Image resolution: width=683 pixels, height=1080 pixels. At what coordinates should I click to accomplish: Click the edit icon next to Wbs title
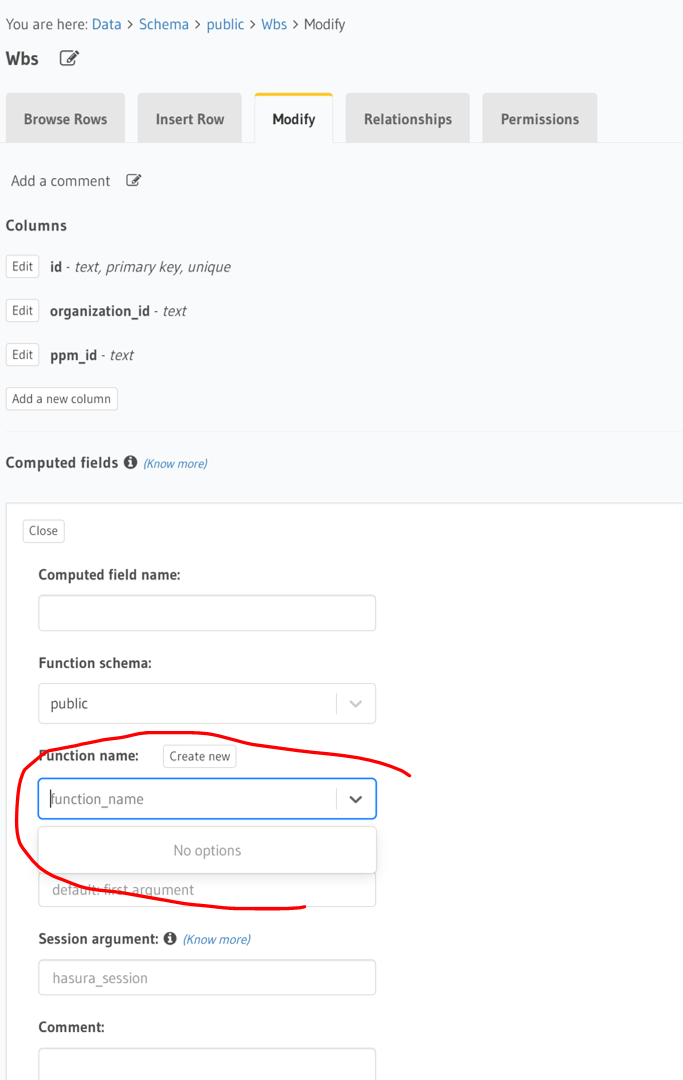coord(69,59)
